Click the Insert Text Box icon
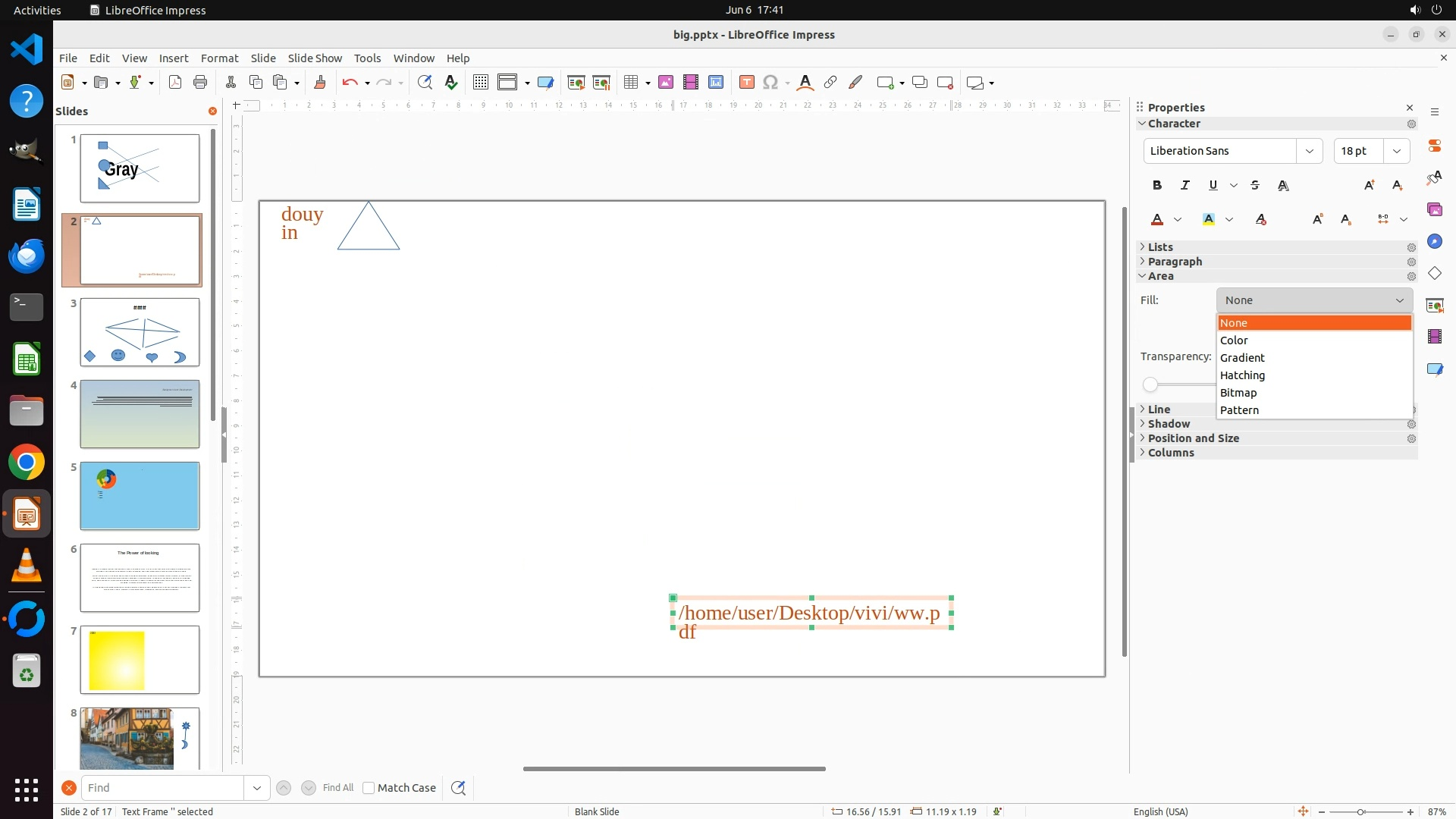Viewport: 1456px width, 819px height. (746, 83)
